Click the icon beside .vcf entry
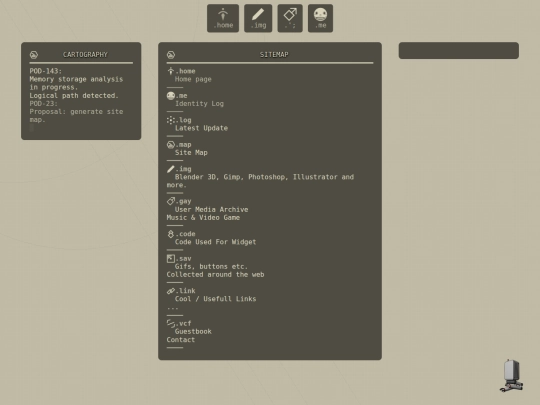 pyautogui.click(x=171, y=323)
